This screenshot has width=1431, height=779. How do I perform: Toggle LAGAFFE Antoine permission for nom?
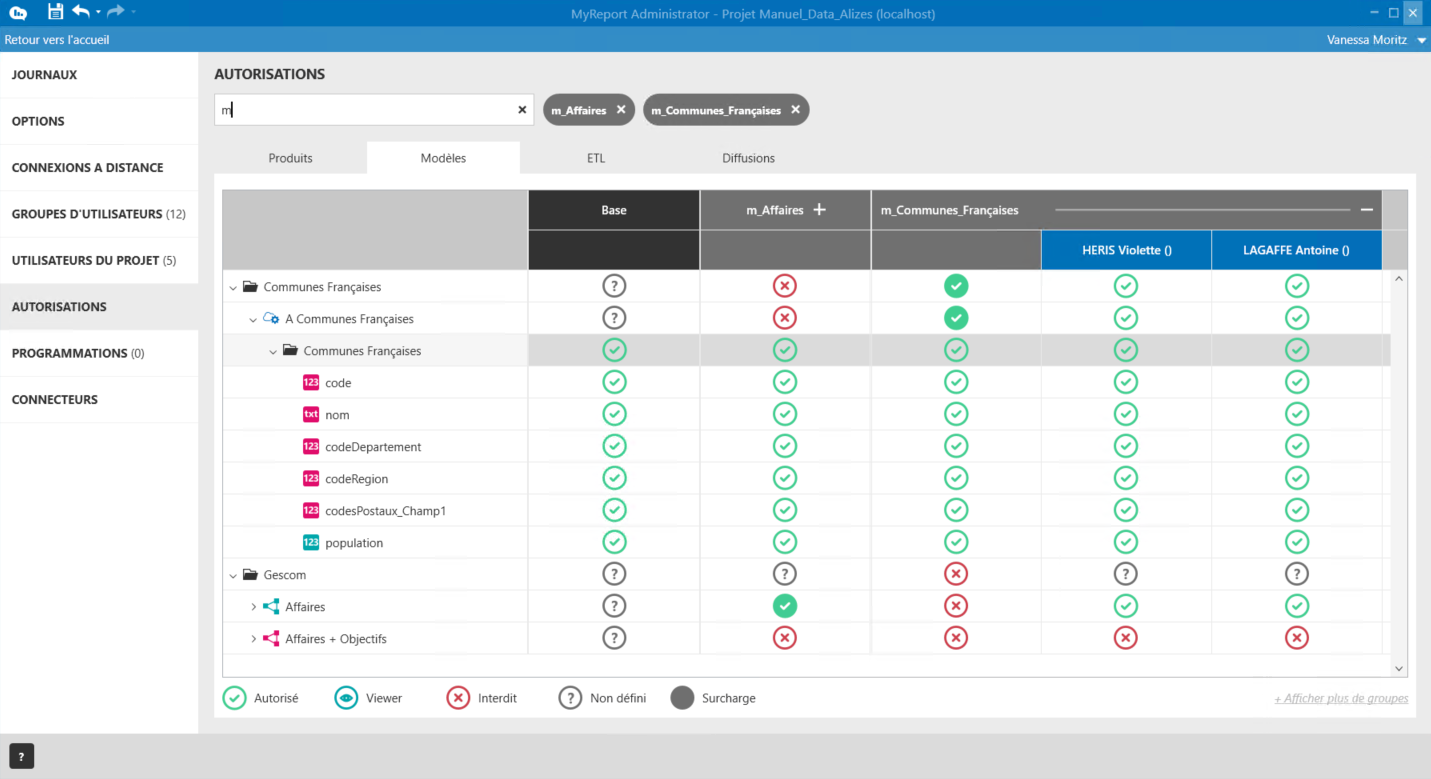[x=1297, y=415]
